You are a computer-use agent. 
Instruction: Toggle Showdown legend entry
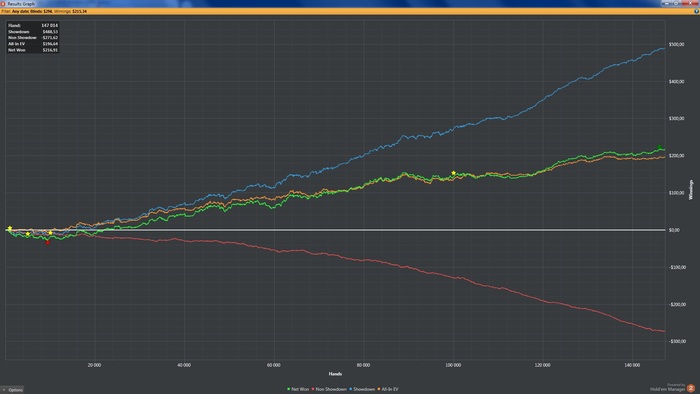(362, 389)
